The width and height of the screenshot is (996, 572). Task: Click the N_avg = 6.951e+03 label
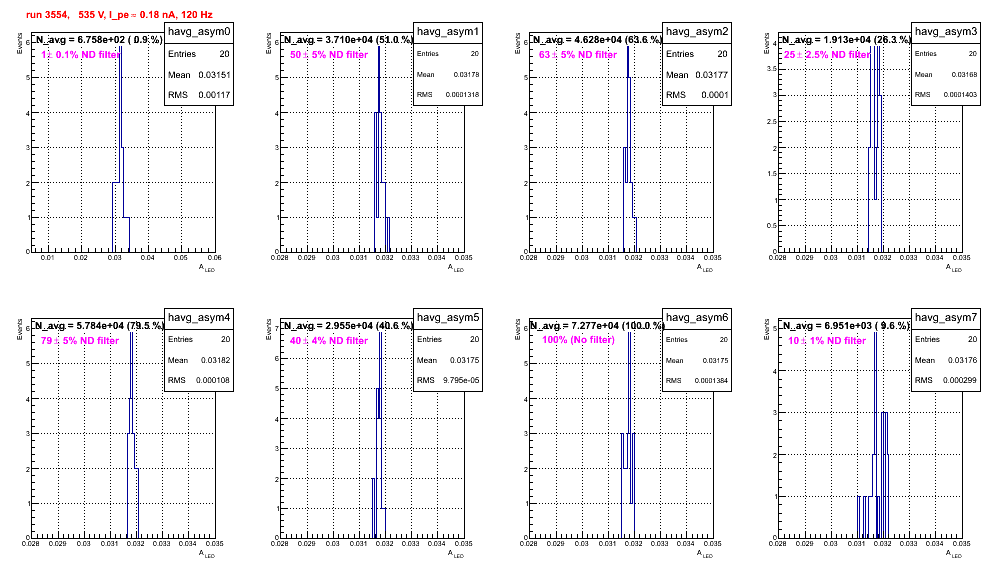coord(846,325)
